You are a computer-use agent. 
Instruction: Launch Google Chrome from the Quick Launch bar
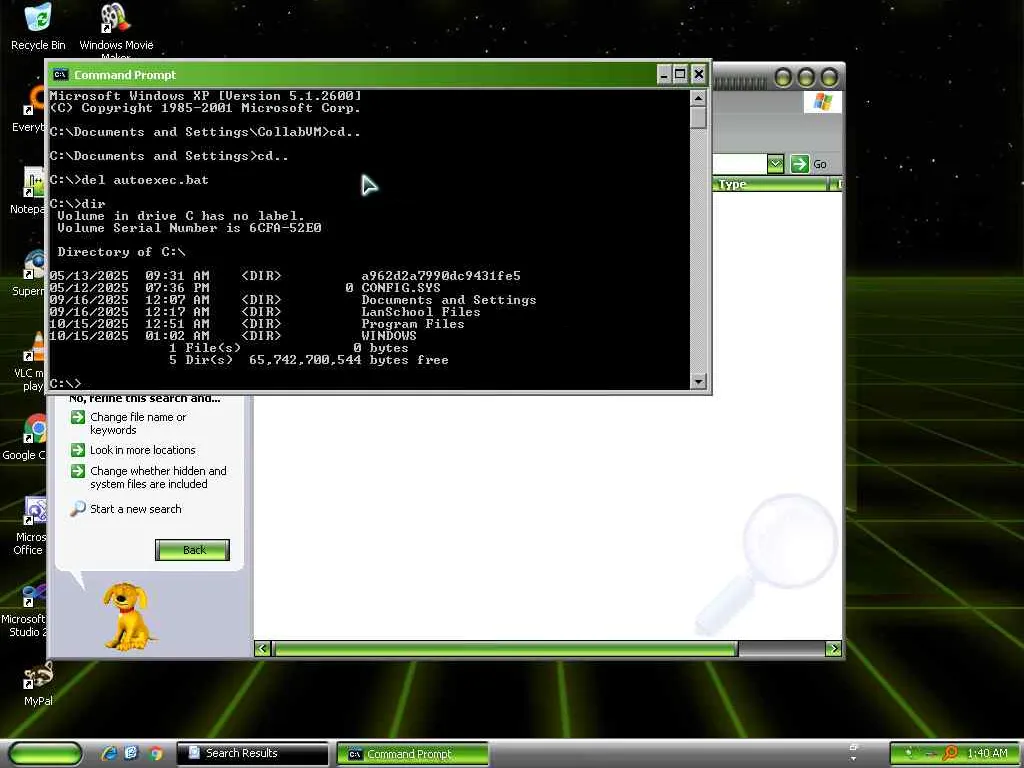pyautogui.click(x=155, y=753)
